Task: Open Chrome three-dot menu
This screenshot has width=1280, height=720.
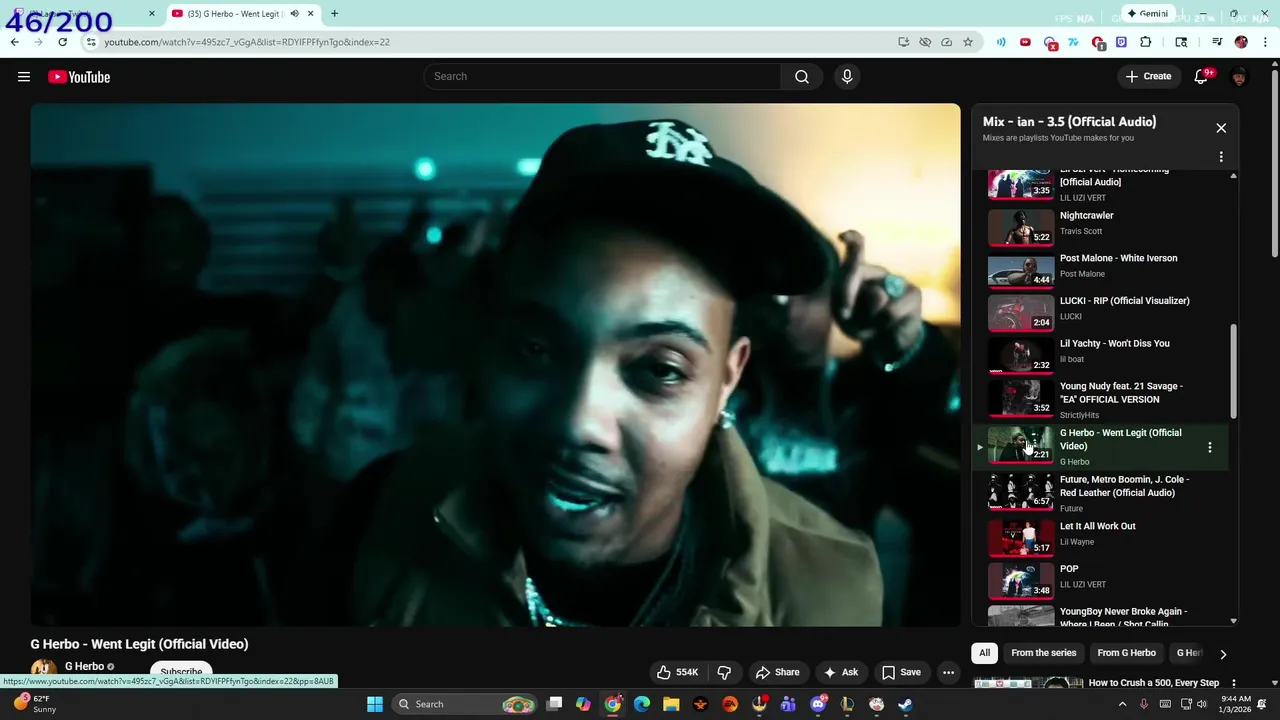Action: 1266,42
